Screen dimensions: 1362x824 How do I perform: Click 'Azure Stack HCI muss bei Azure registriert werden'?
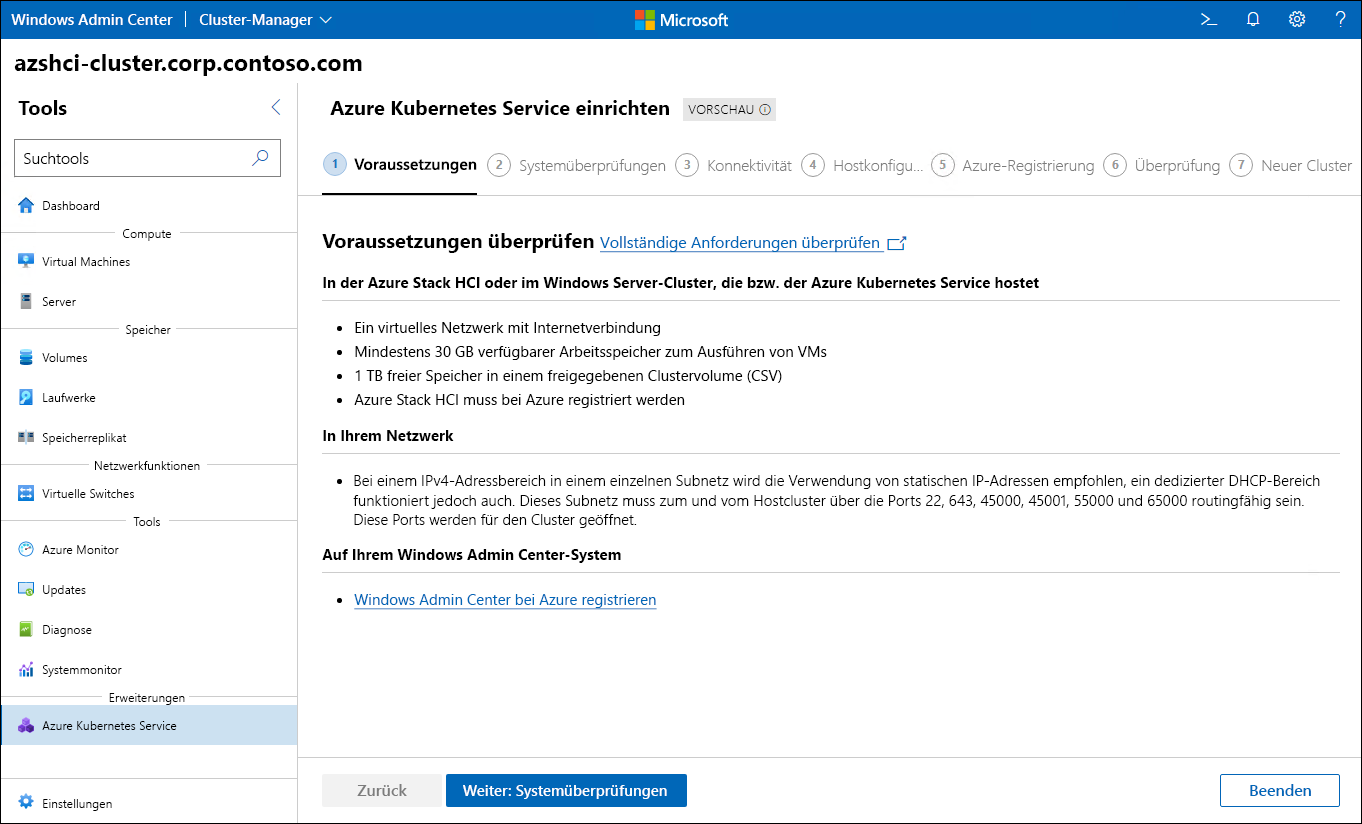[x=519, y=399]
